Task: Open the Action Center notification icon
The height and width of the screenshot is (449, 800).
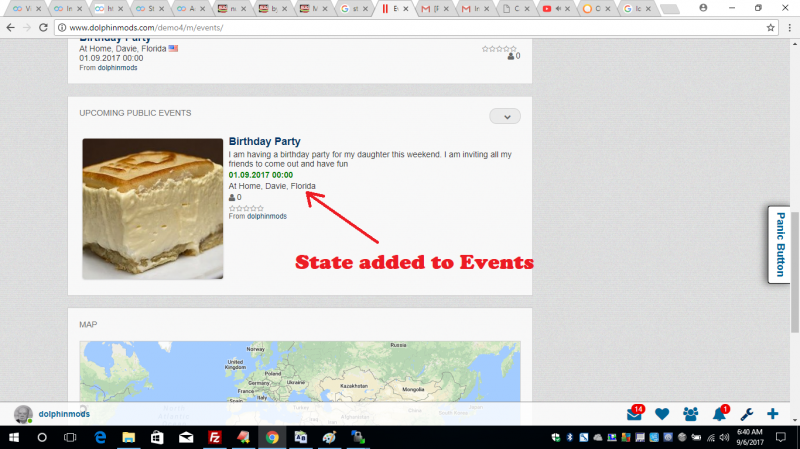Action: [781, 437]
